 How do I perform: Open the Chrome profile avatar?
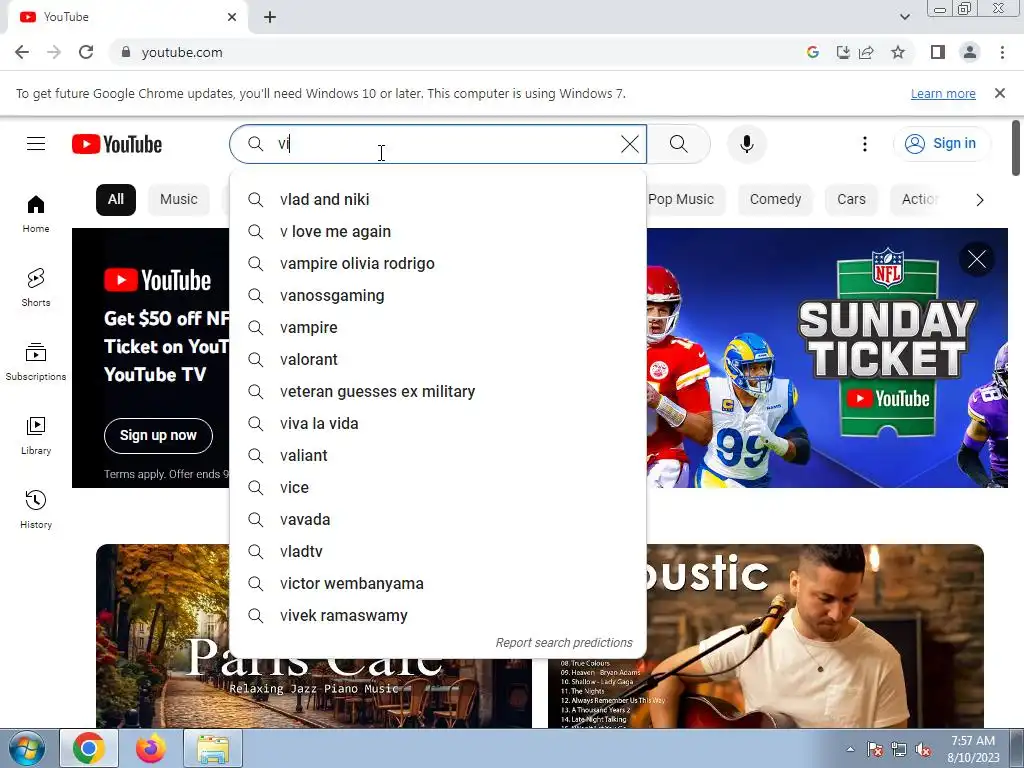[970, 52]
